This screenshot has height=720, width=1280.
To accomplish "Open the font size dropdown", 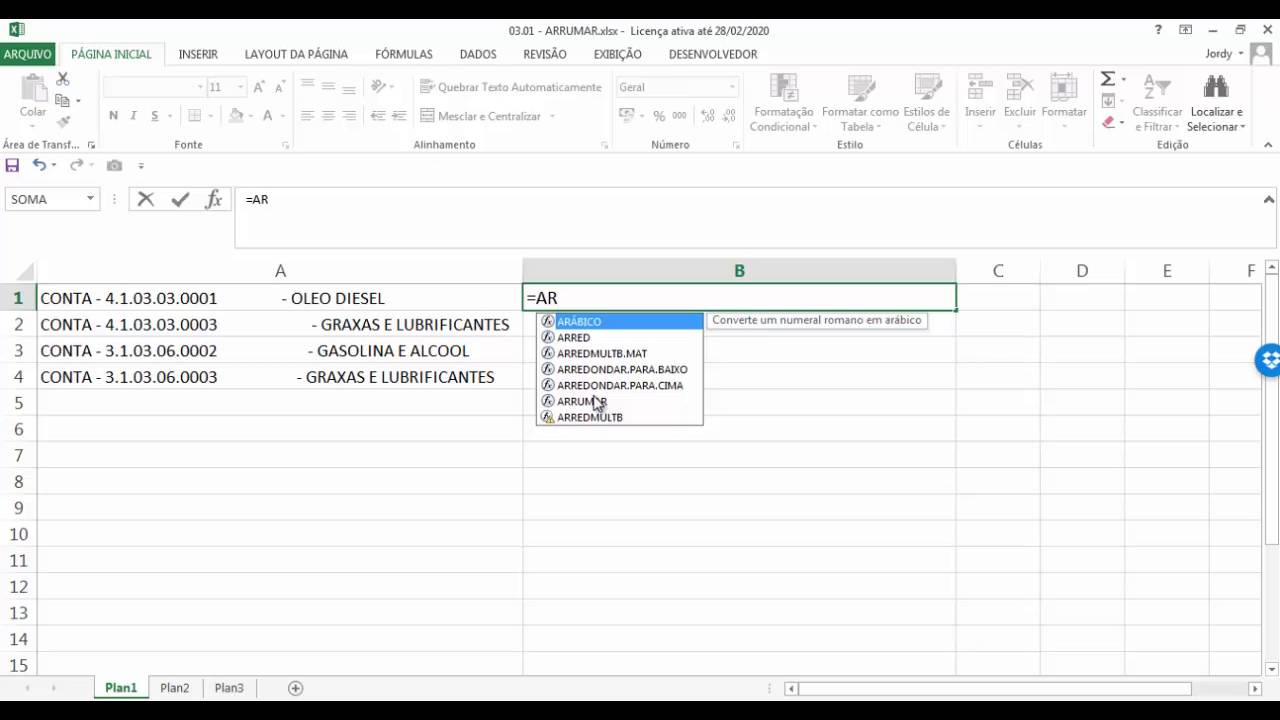I will coord(240,87).
